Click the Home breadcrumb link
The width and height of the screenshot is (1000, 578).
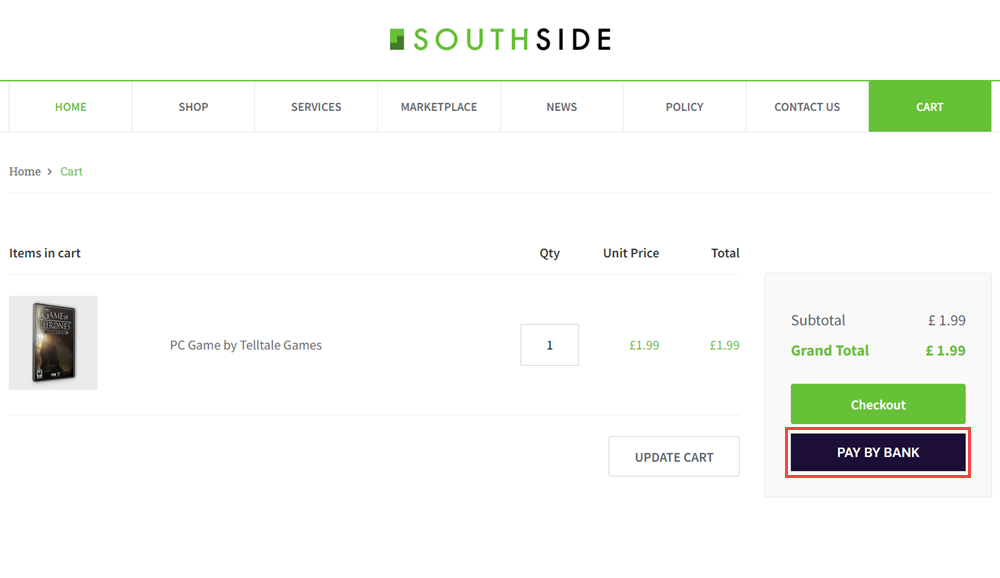point(25,172)
